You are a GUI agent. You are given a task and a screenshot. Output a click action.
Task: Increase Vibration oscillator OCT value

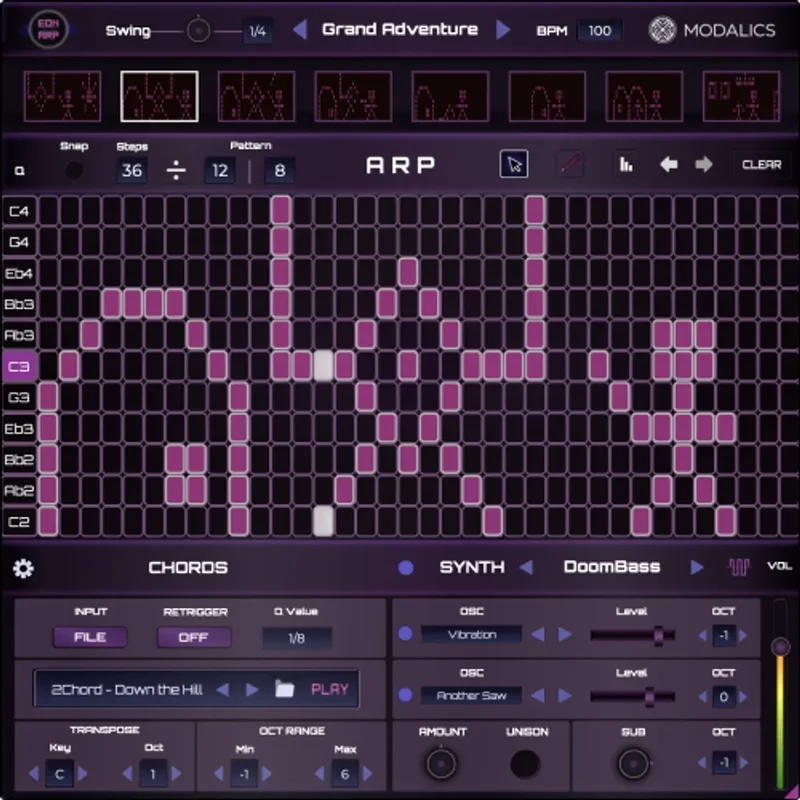click(x=743, y=636)
